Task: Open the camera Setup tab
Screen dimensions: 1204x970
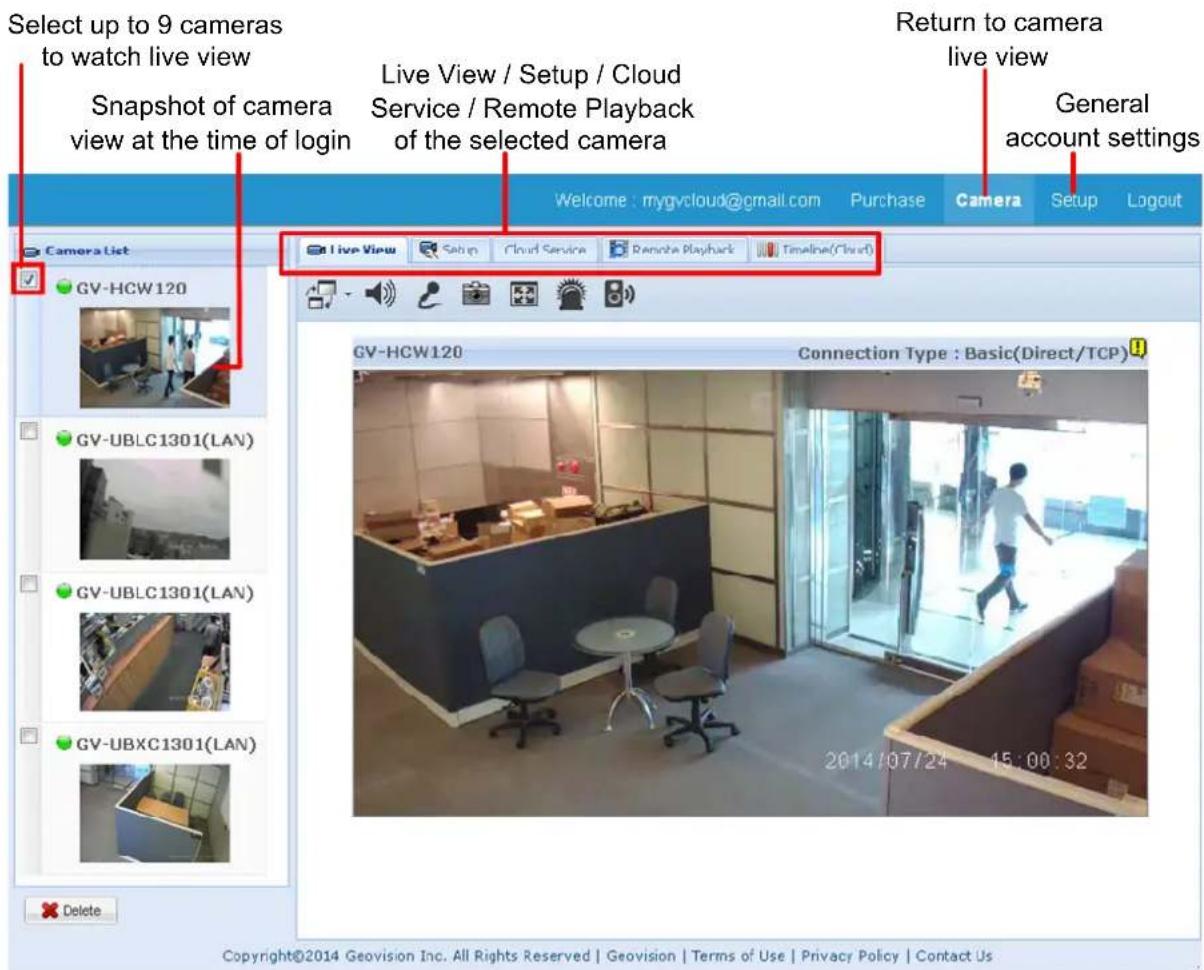Action: [x=448, y=249]
